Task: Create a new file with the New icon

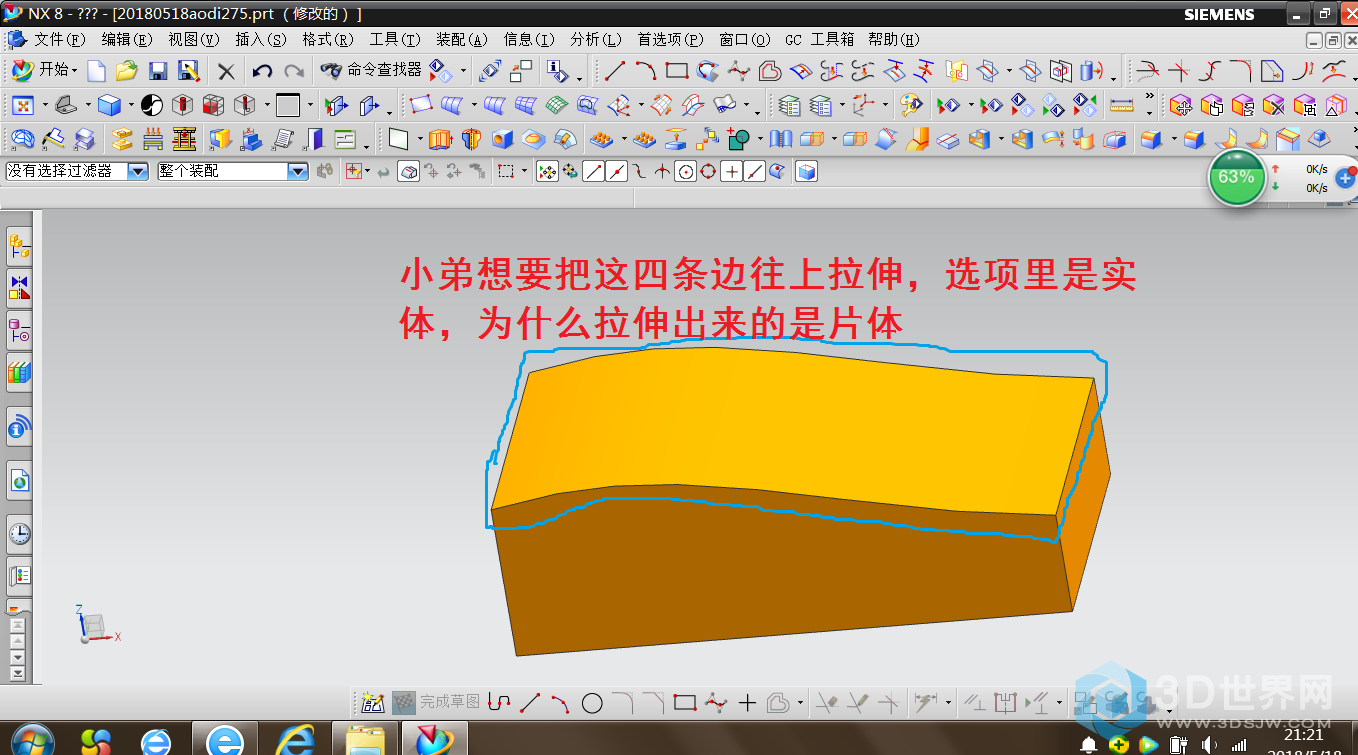Action: tap(96, 71)
